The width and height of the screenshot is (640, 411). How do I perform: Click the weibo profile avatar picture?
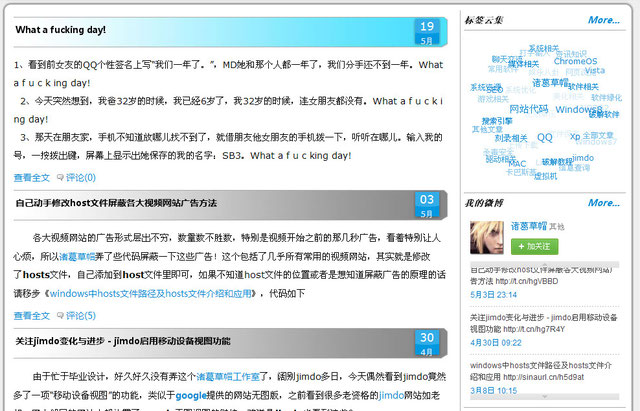[487, 238]
